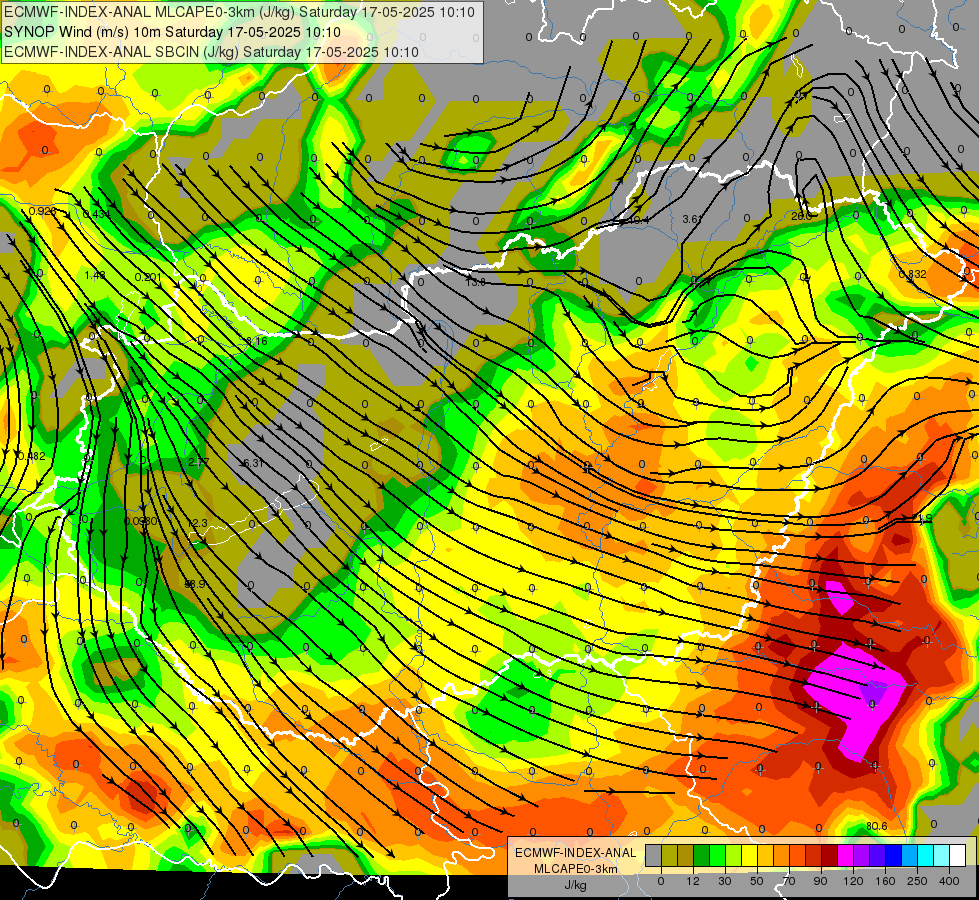Click the legend title ECMWF-INDEX-ANAL
Viewport: 979px width, 900px height.
point(576,853)
